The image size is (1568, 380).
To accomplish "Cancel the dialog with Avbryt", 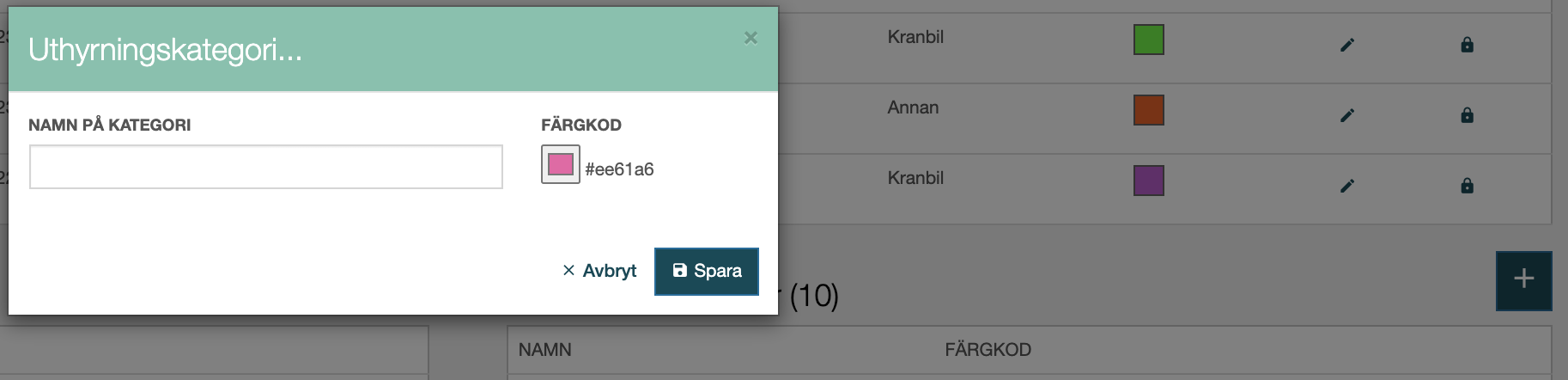I will click(599, 271).
